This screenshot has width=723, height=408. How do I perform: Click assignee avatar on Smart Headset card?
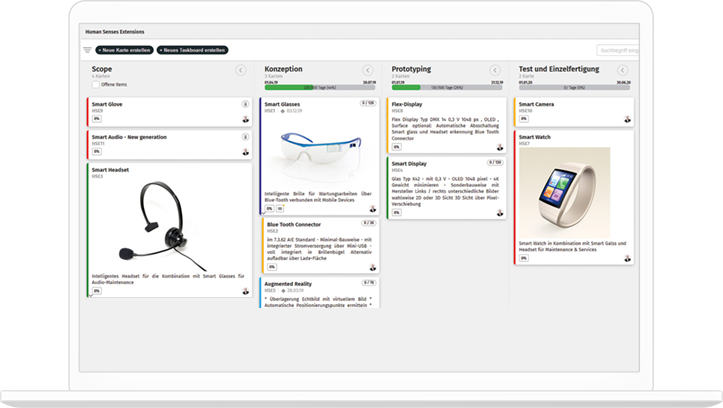point(246,291)
